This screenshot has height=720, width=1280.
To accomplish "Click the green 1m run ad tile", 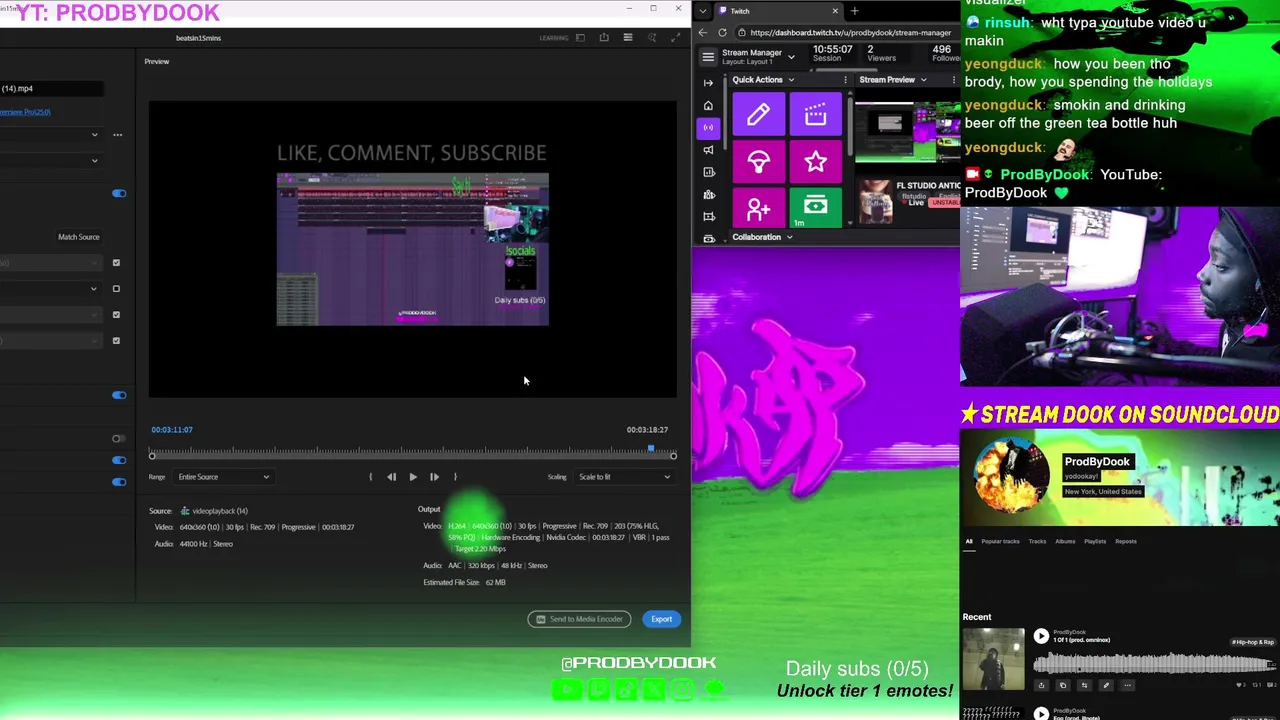I will click(x=816, y=208).
